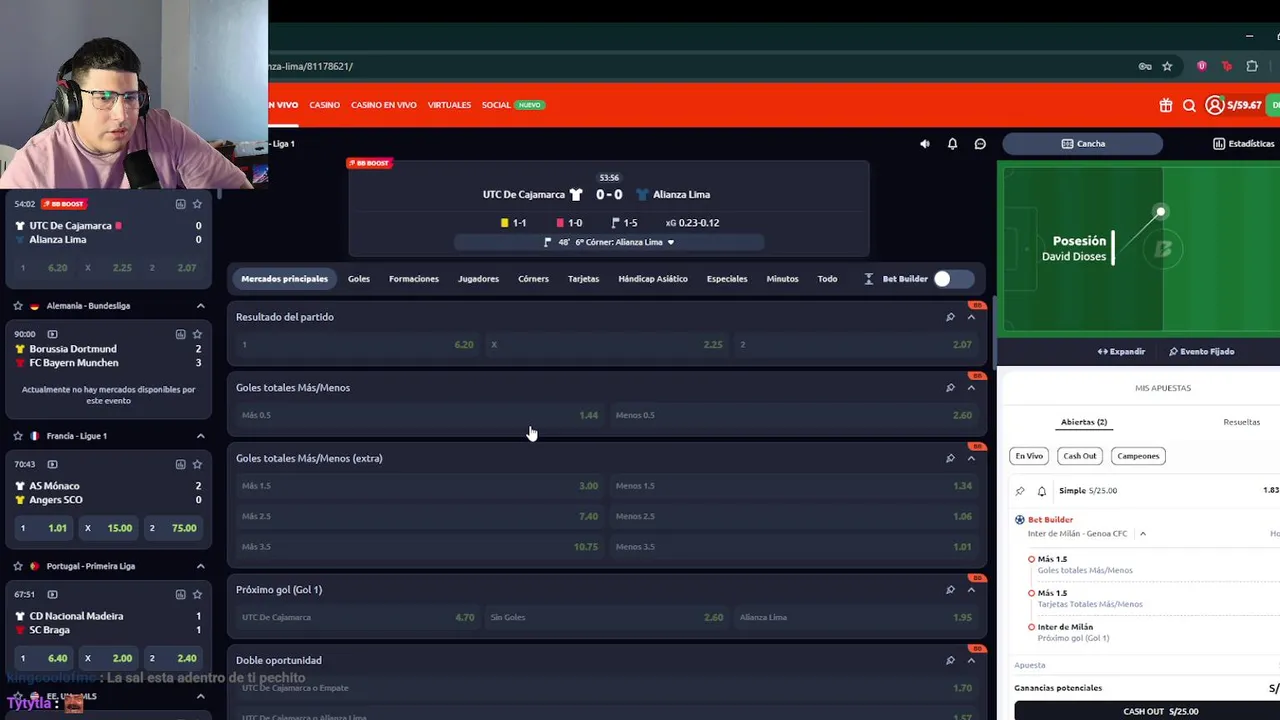Open the user account profile icon
The width and height of the screenshot is (1280, 720).
pyautogui.click(x=1215, y=105)
